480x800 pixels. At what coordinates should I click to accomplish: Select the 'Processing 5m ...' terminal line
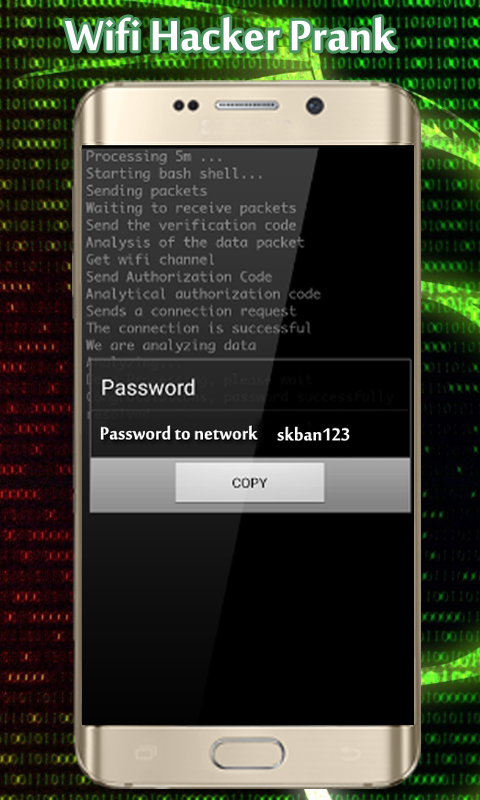[151, 157]
